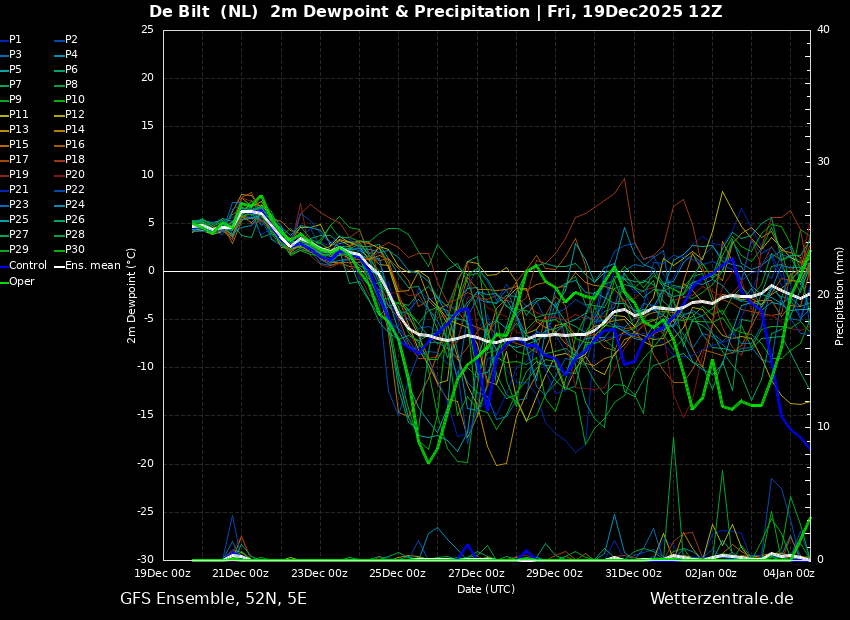Select legend label P20
This screenshot has height=620, width=850.
coord(75,175)
